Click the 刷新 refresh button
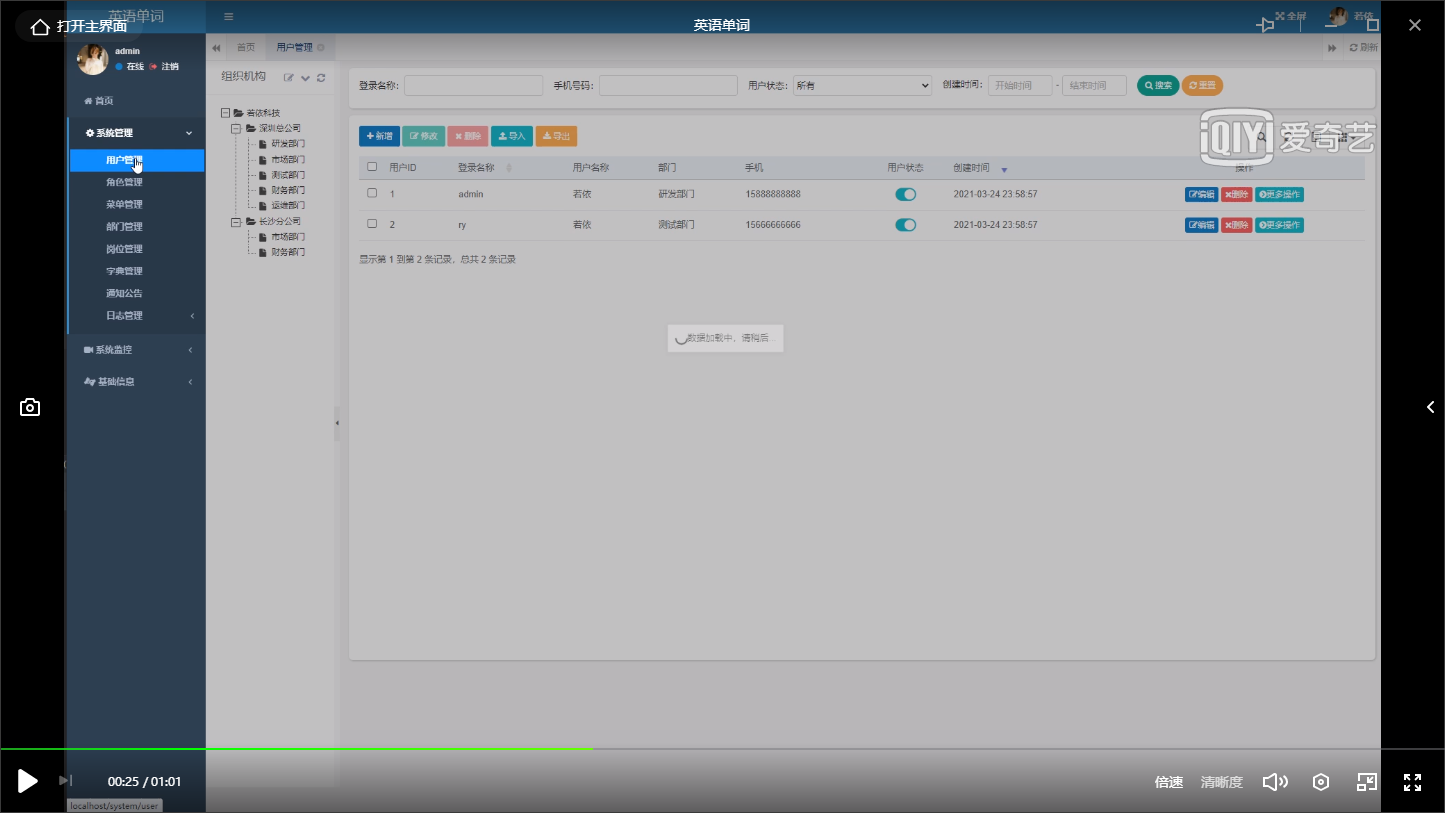Screen dimensions: 1445x813 1364,48
